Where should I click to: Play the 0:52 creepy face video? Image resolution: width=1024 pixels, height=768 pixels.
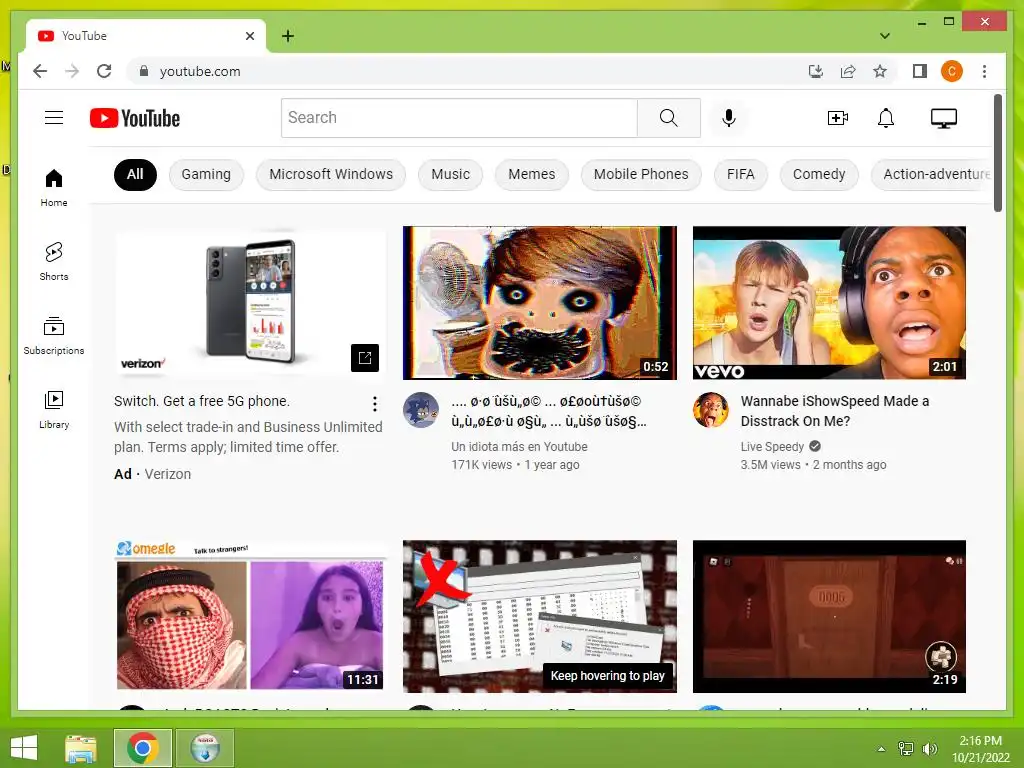539,302
